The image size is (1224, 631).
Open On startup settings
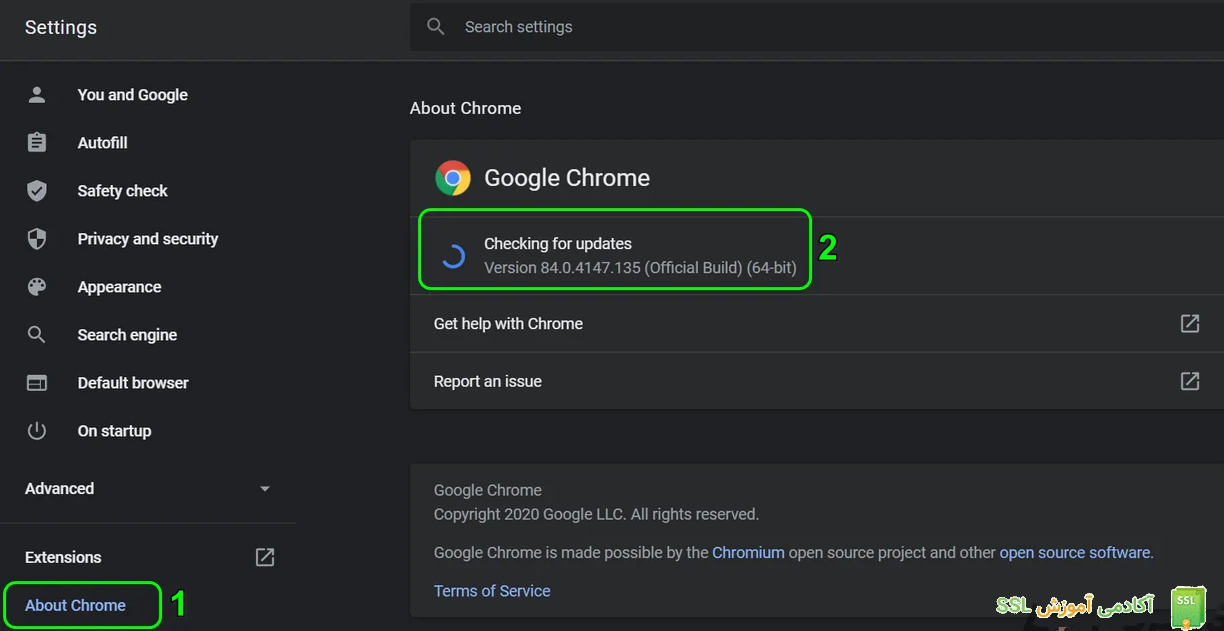[115, 431]
